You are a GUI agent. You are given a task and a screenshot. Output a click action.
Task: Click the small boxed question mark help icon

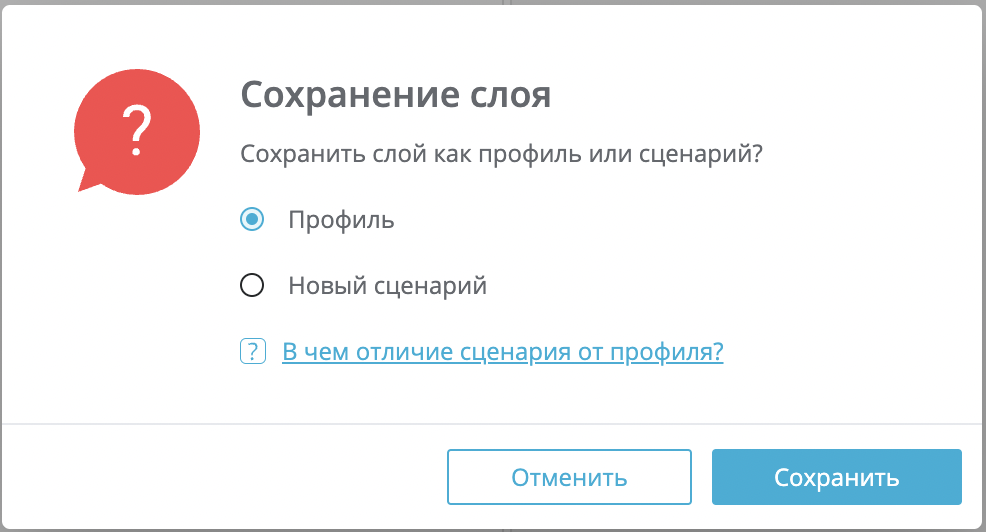click(x=253, y=352)
